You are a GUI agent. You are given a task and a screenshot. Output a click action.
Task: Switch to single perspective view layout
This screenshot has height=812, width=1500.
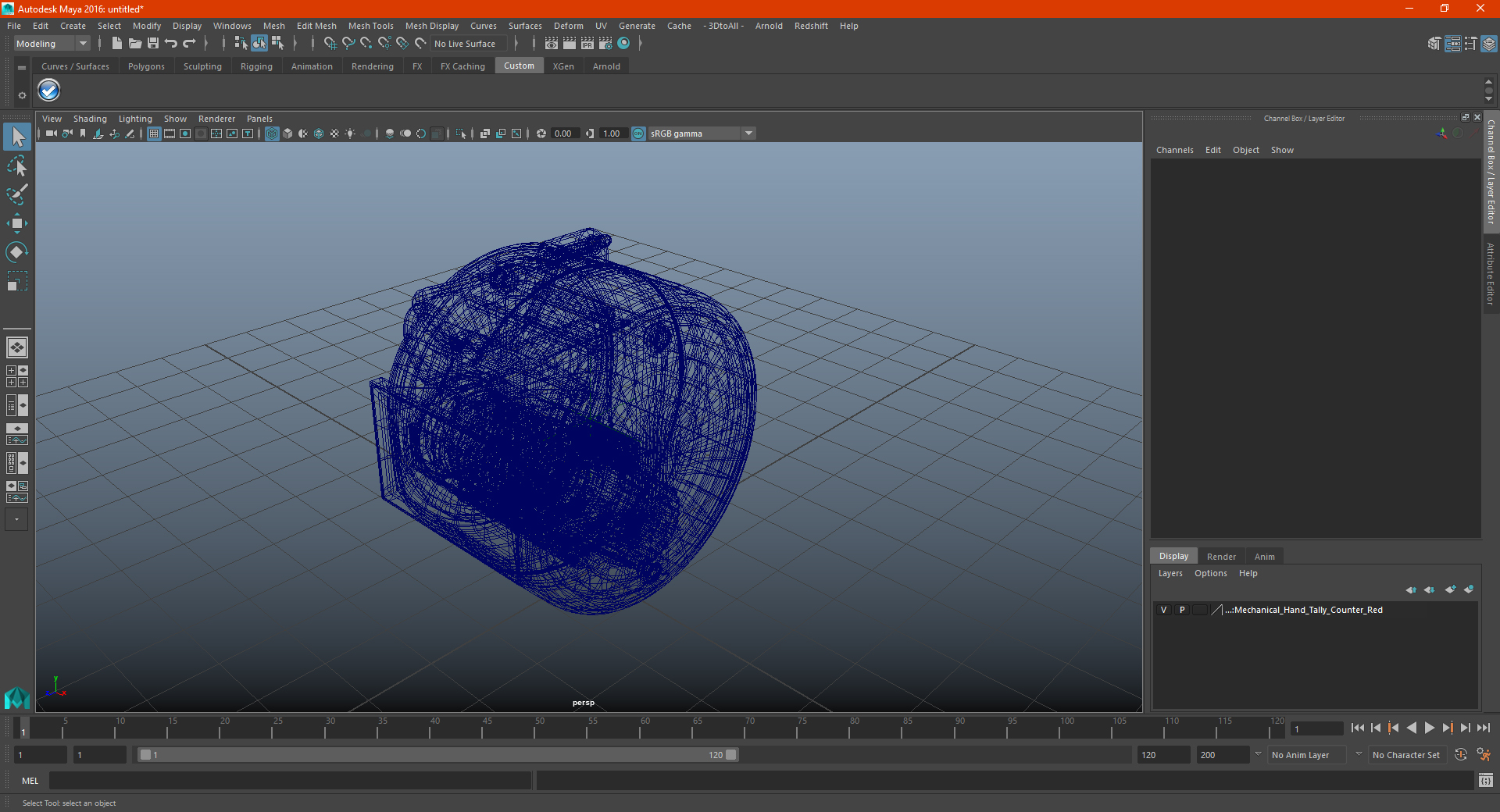[x=17, y=347]
